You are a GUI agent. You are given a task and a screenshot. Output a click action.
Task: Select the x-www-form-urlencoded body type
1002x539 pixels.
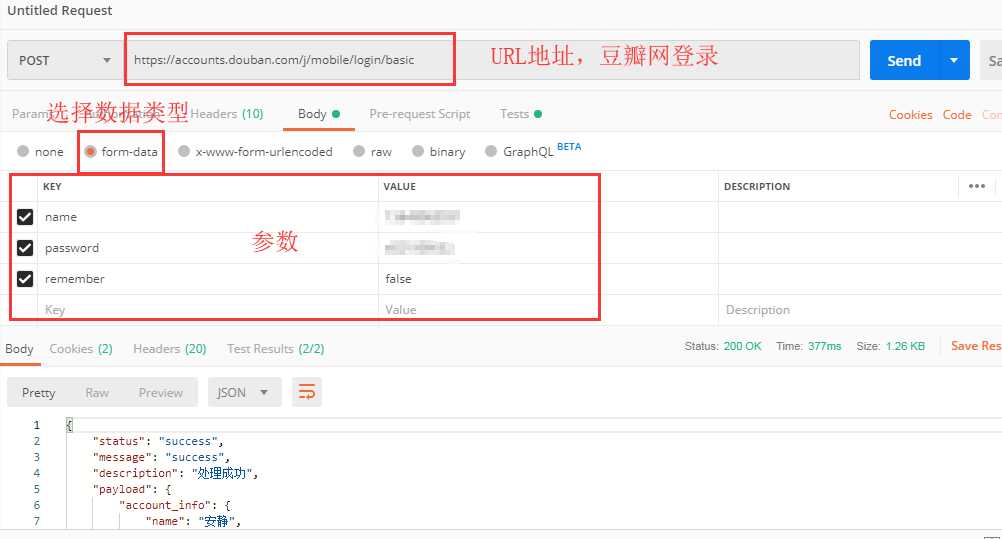(x=256, y=152)
